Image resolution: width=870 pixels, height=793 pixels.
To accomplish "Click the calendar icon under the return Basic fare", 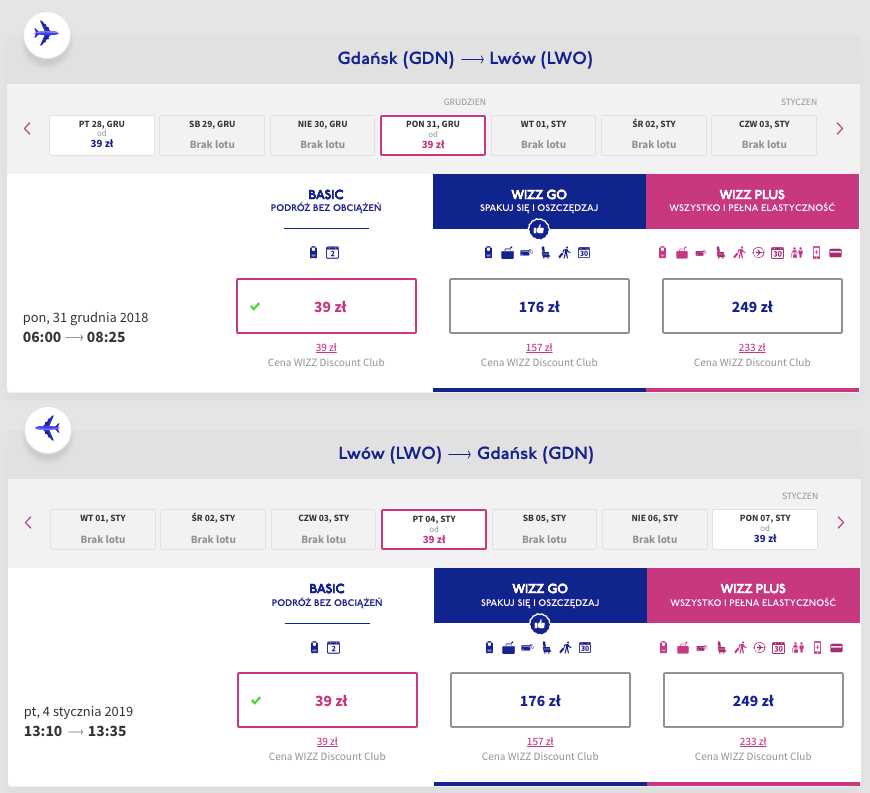I will 334,648.
